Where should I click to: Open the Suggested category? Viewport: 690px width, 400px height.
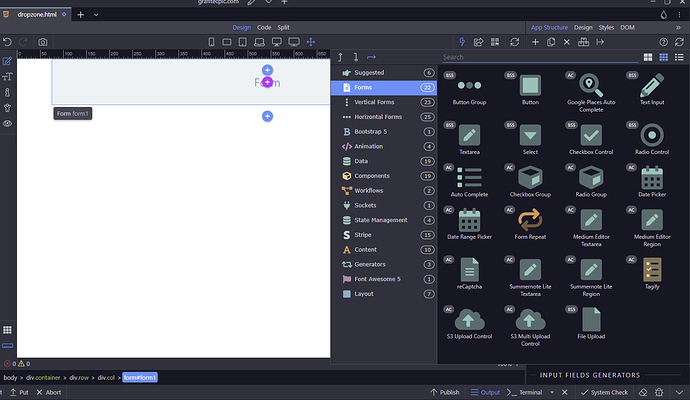(x=384, y=73)
